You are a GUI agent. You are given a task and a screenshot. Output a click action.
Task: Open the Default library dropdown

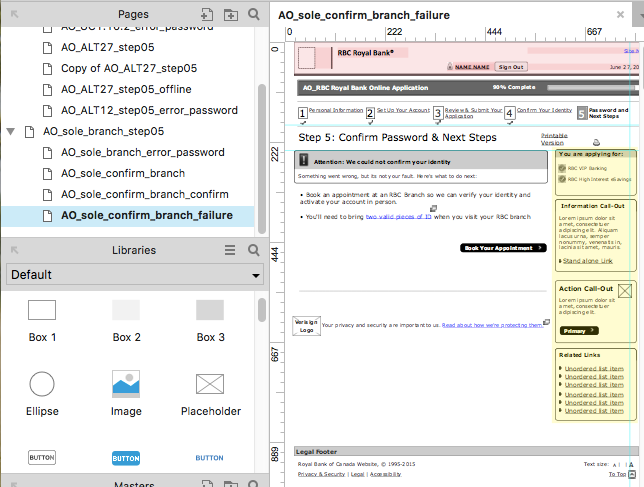point(135,274)
